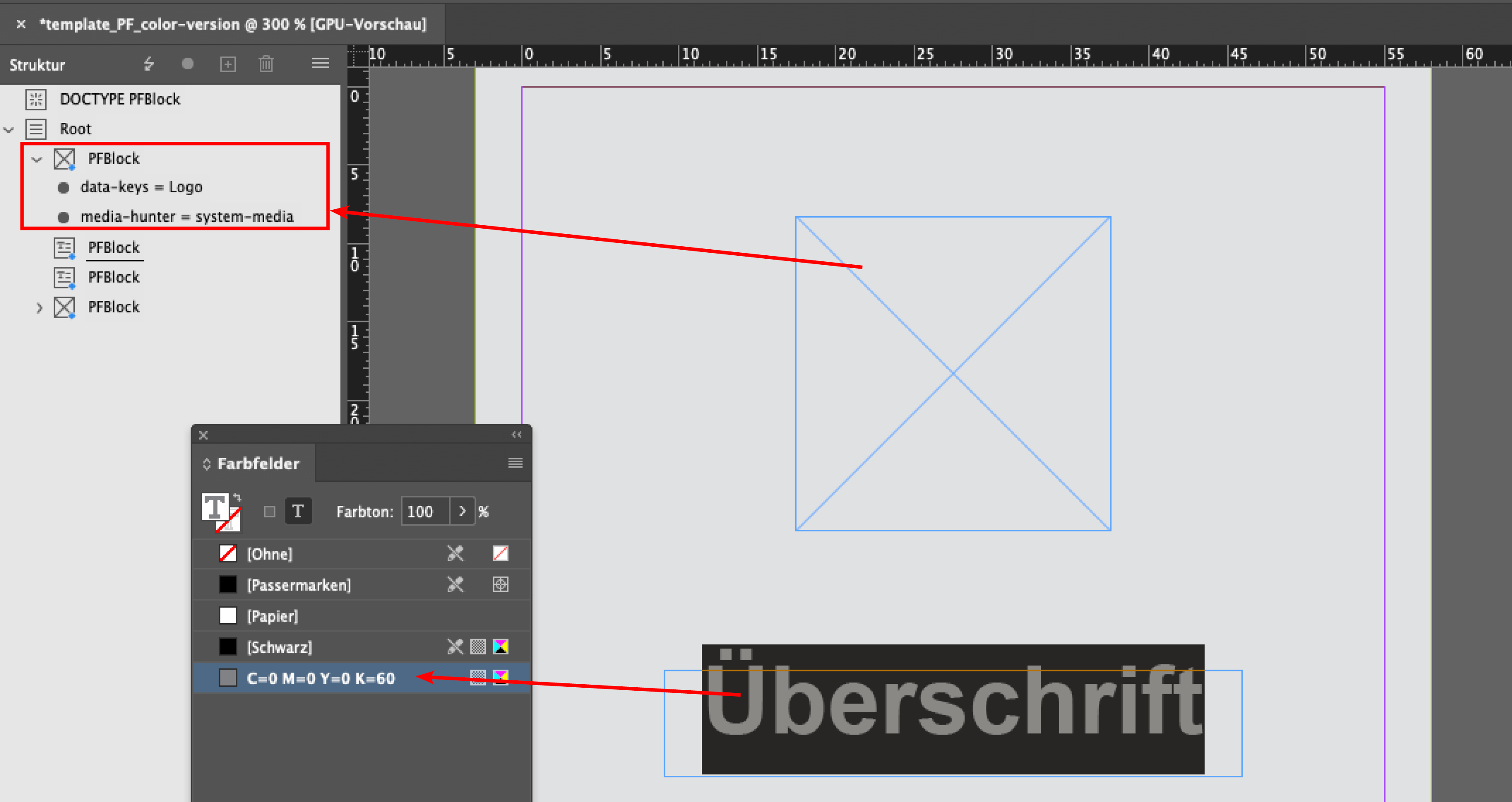
Task: Click the add attribute dot icon in Struktur
Action: pyautogui.click(x=188, y=64)
